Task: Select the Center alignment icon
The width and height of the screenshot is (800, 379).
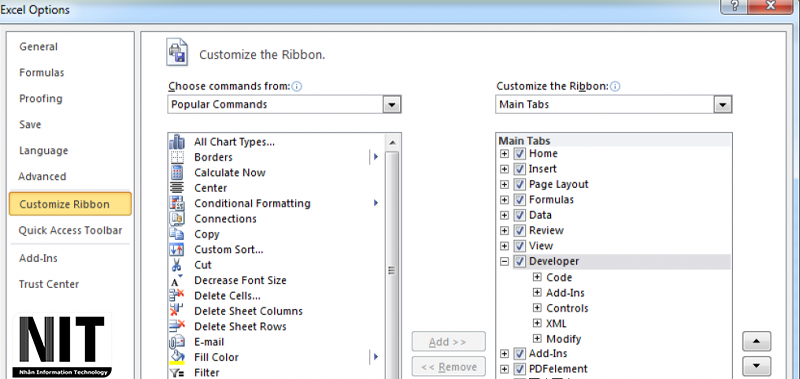Action: (x=177, y=188)
